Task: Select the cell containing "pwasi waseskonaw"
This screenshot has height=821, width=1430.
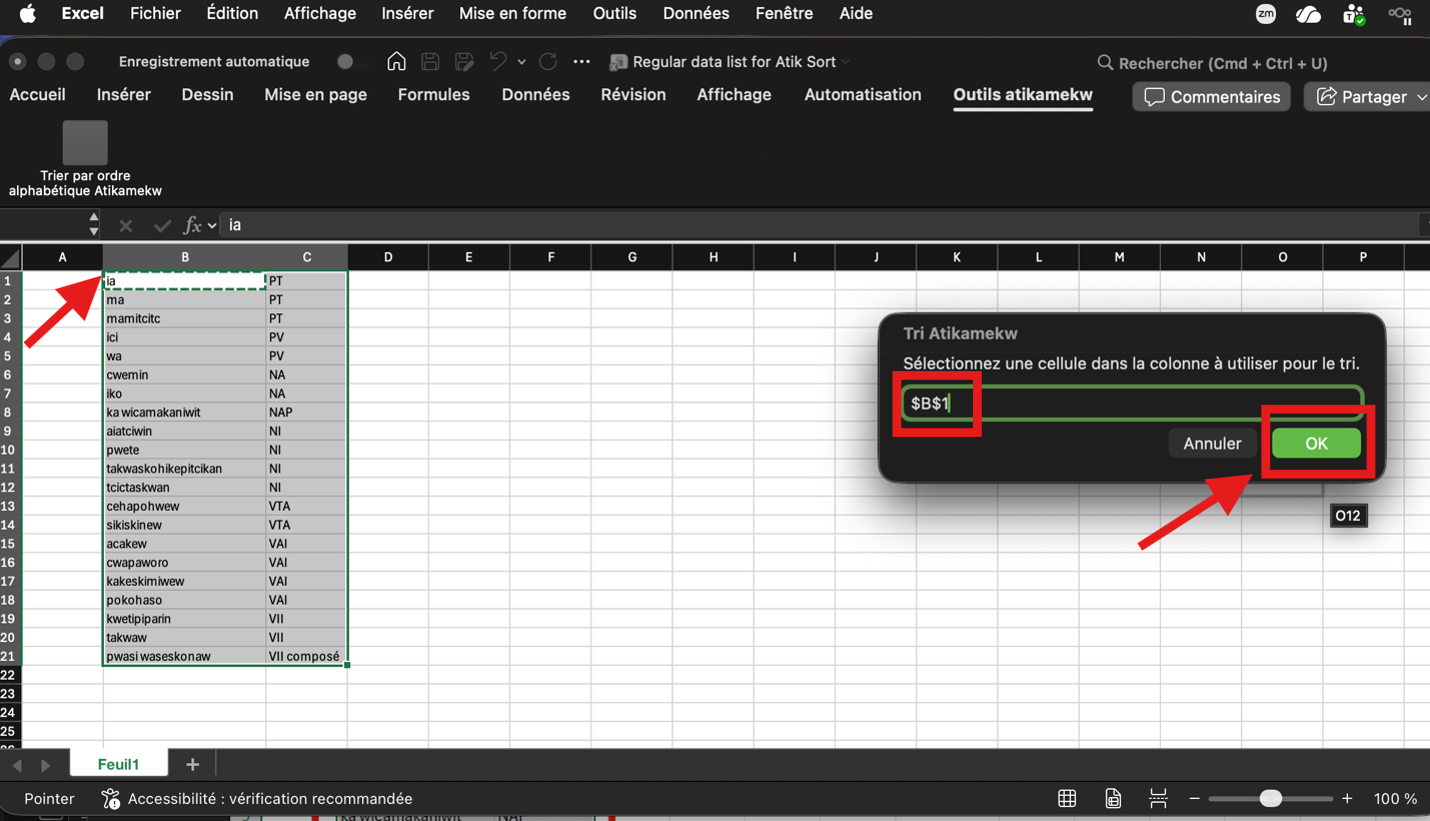Action: 185,656
